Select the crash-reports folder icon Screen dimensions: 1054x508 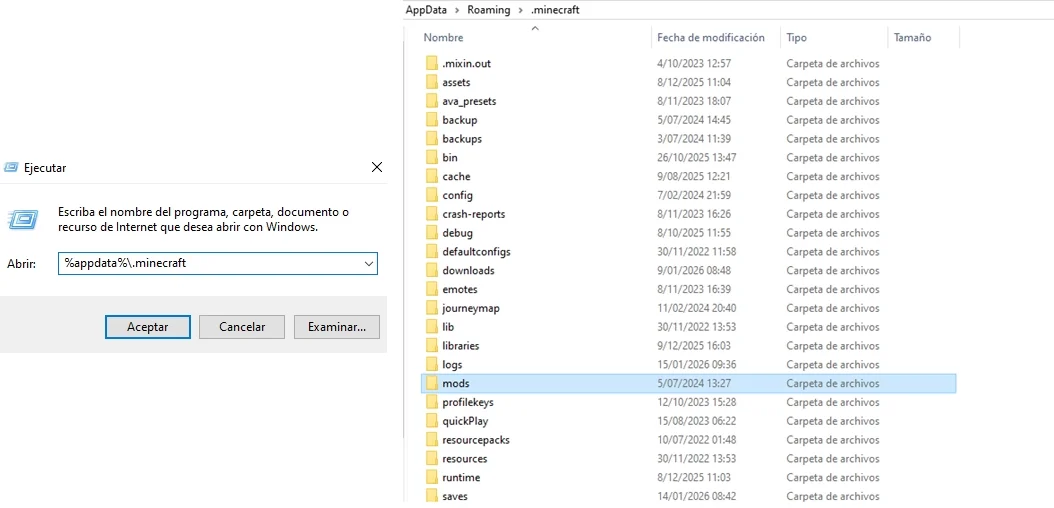coord(432,214)
